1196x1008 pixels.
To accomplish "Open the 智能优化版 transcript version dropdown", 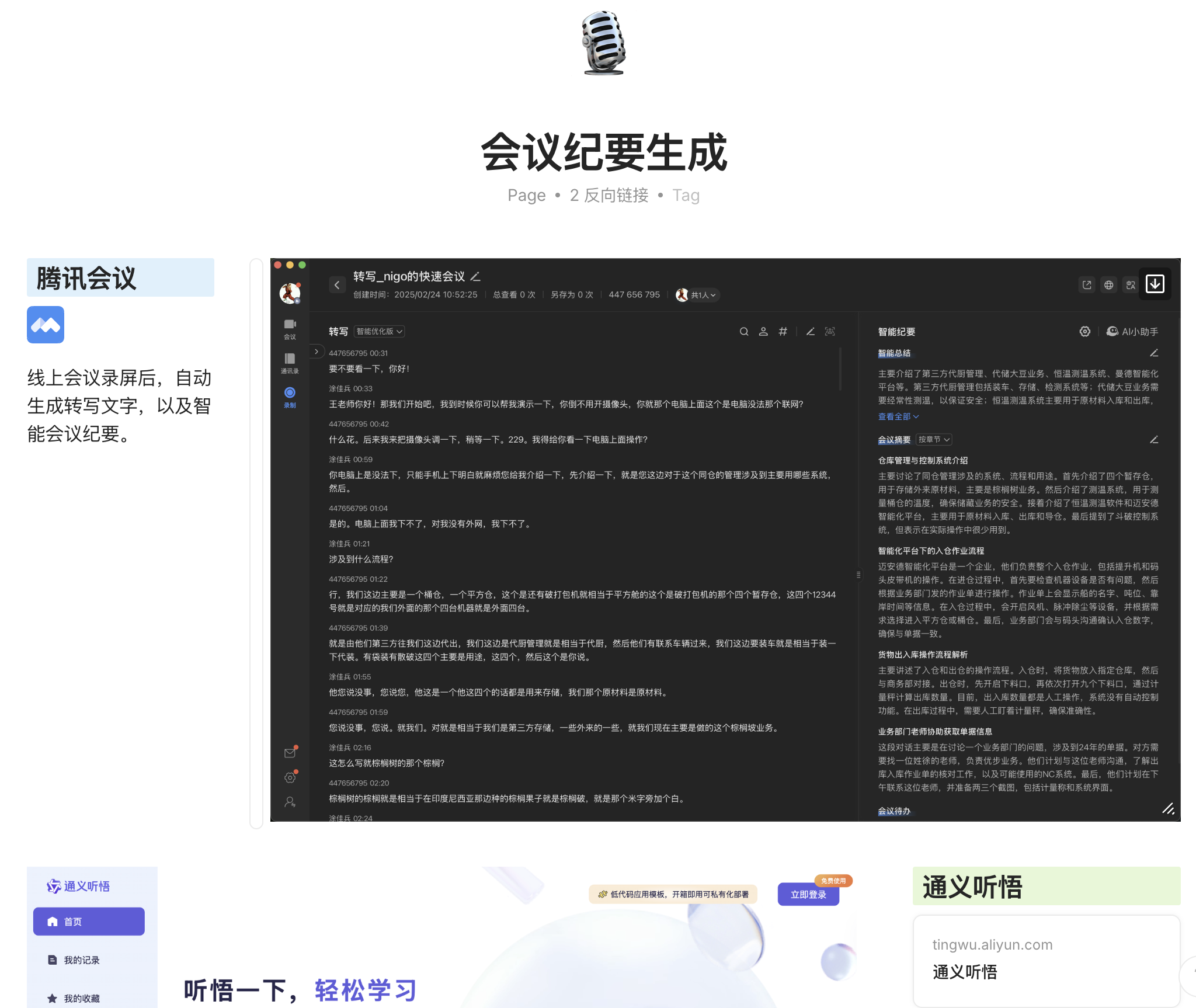I will 380,332.
